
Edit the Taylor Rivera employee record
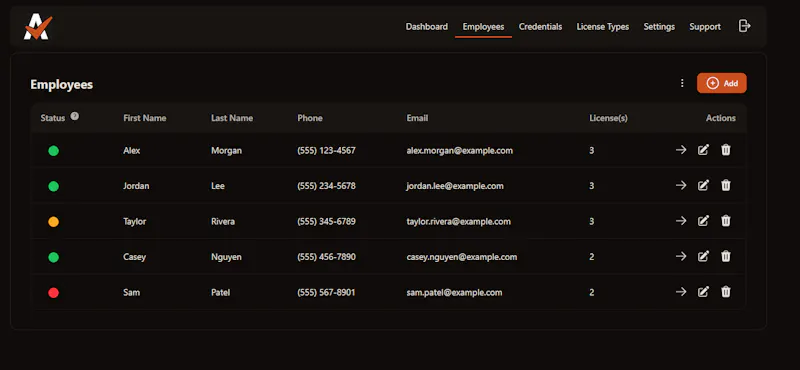click(x=703, y=221)
